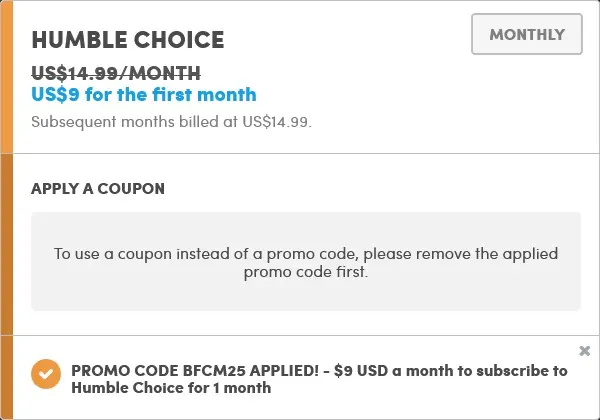Click orange stripe beside the promo message
The image size is (600, 420).
tap(6, 378)
